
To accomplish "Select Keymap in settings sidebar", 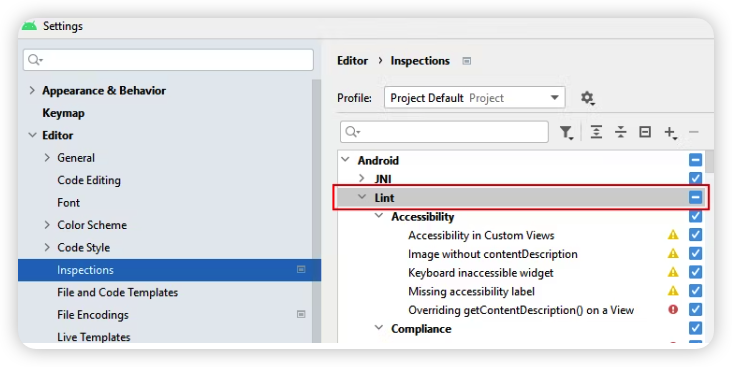I will pos(63,113).
